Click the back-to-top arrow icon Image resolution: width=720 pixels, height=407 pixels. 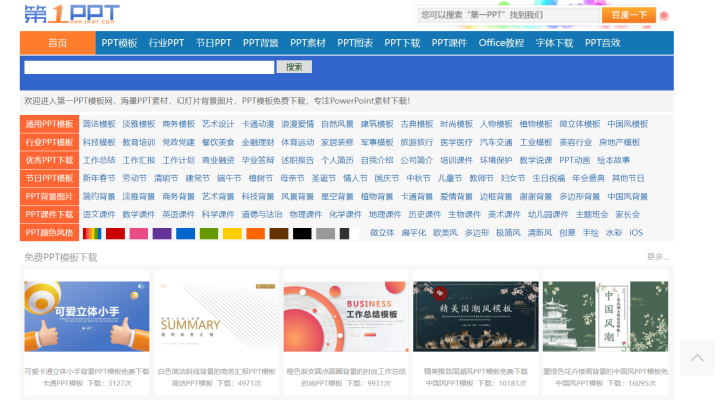click(x=697, y=358)
